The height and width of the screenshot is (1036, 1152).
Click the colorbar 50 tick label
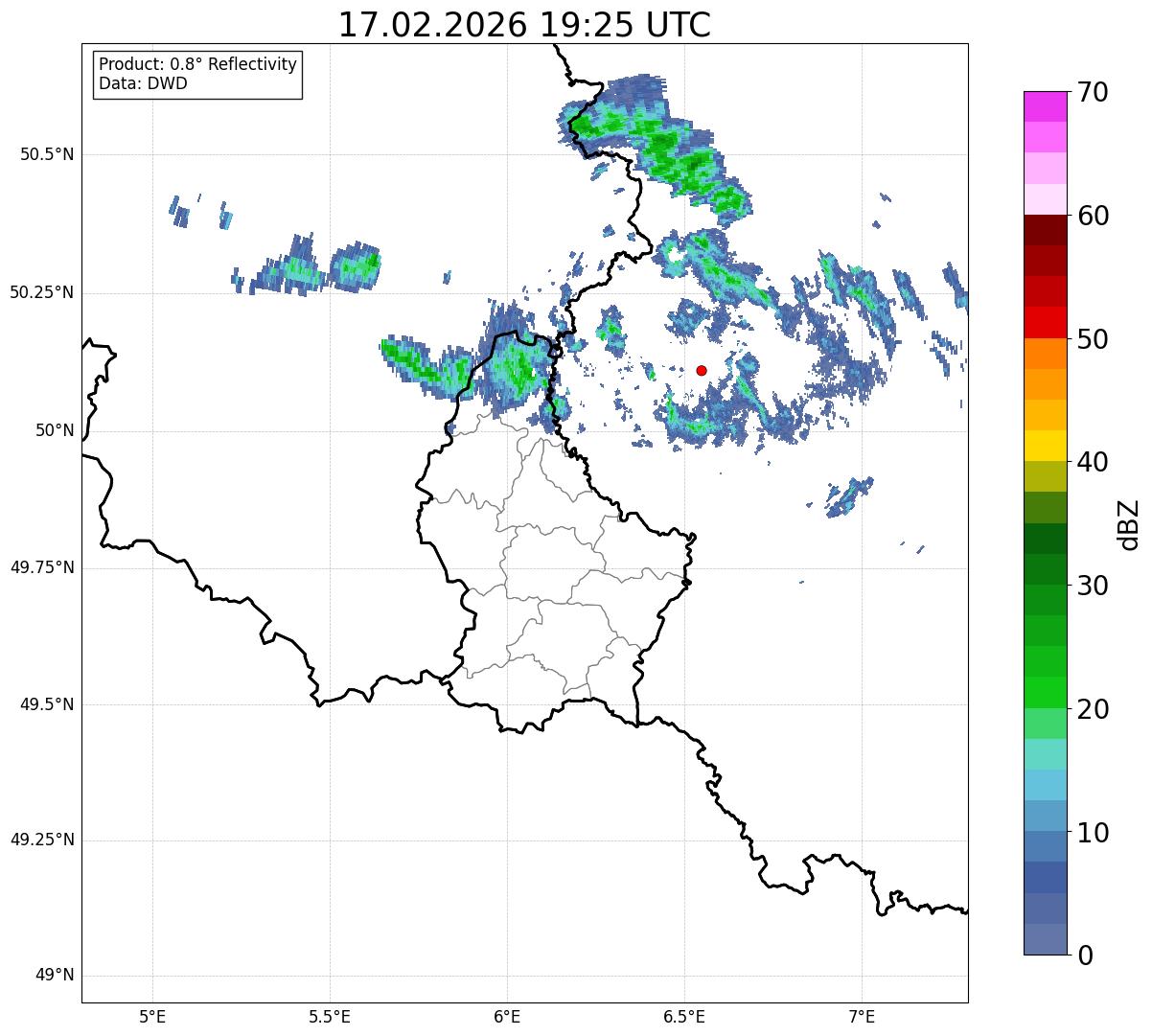(x=1092, y=339)
